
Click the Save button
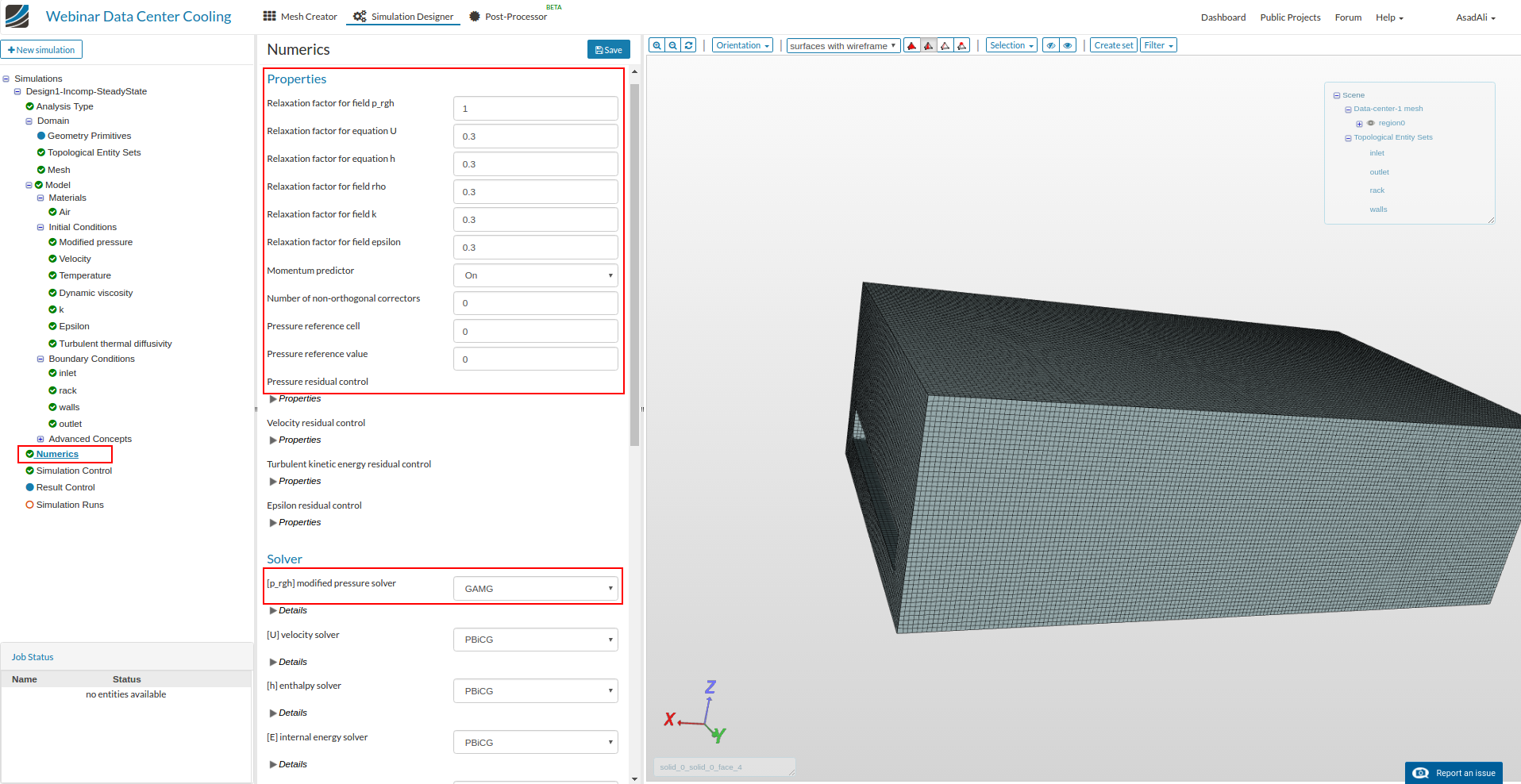coord(608,49)
